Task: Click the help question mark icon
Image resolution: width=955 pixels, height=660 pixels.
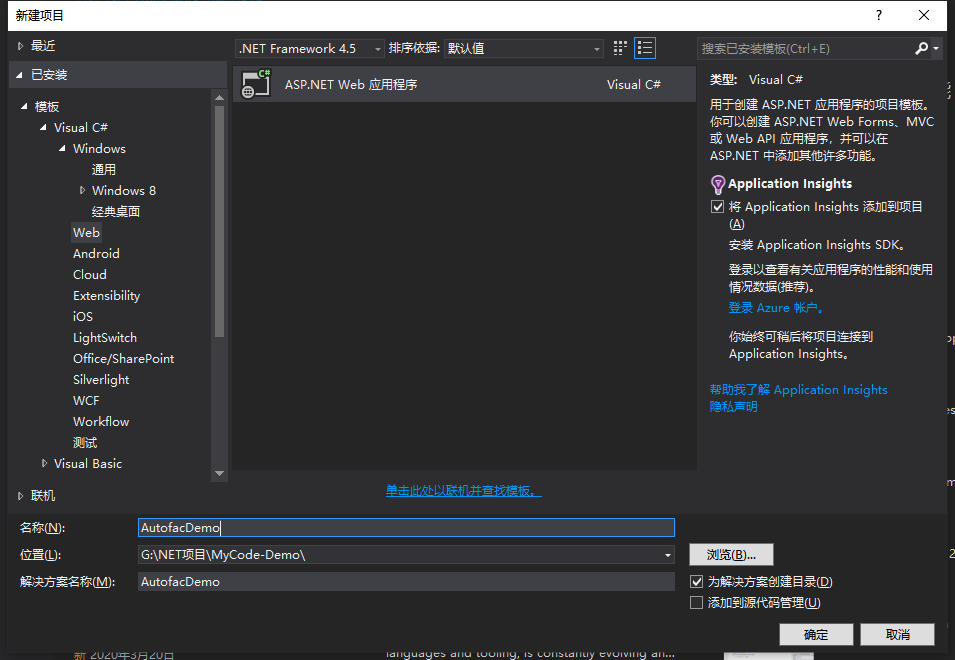Action: tap(878, 15)
